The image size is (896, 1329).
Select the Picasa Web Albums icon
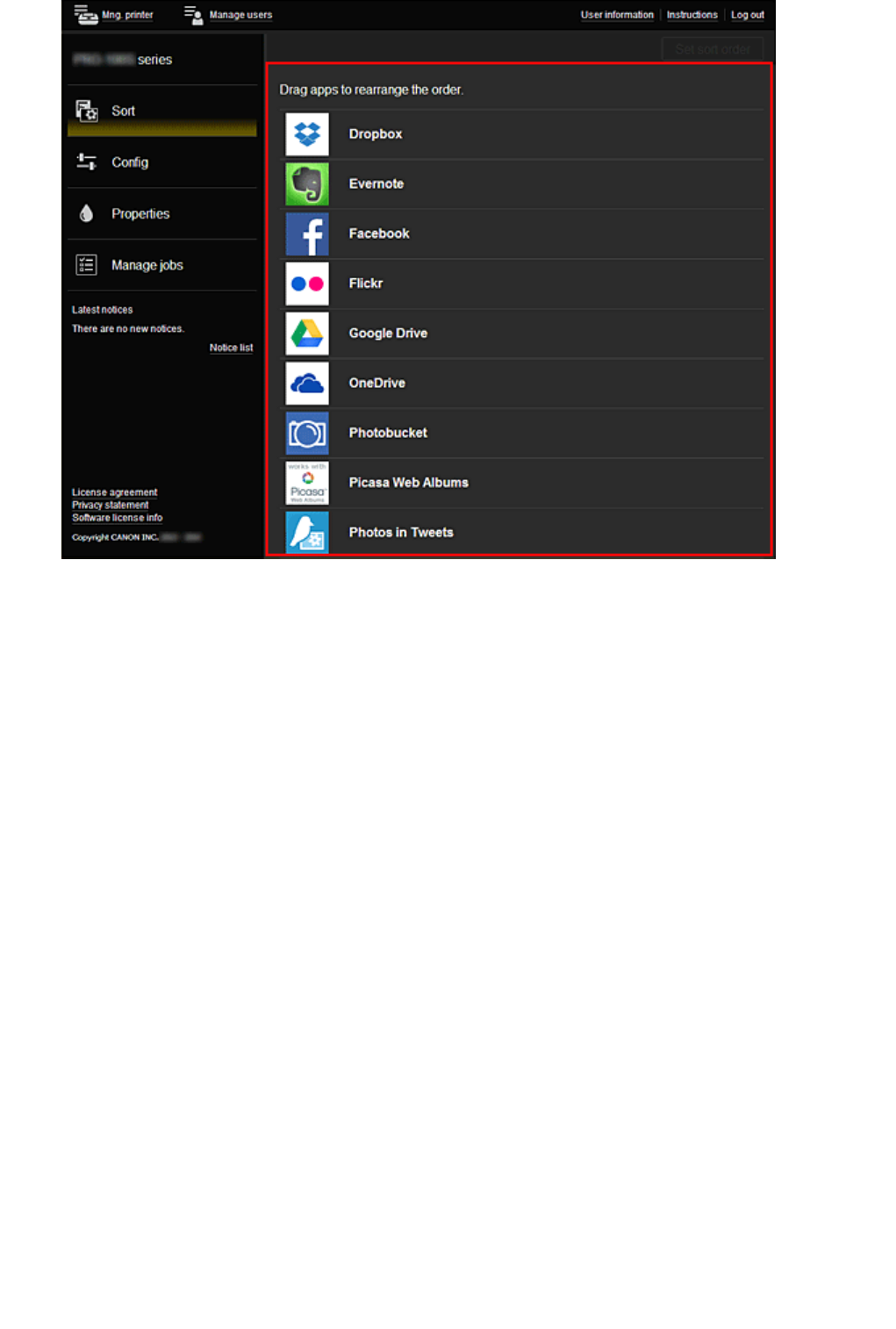coord(307,483)
